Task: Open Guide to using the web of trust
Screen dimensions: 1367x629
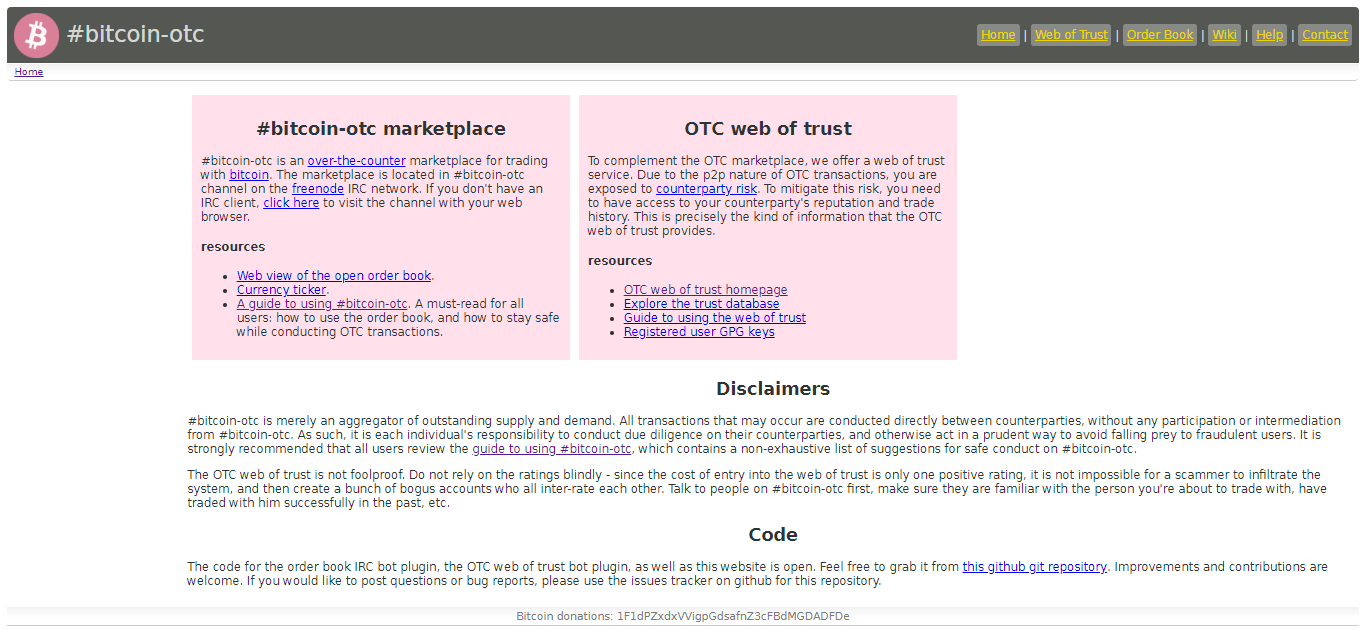Action: (714, 318)
